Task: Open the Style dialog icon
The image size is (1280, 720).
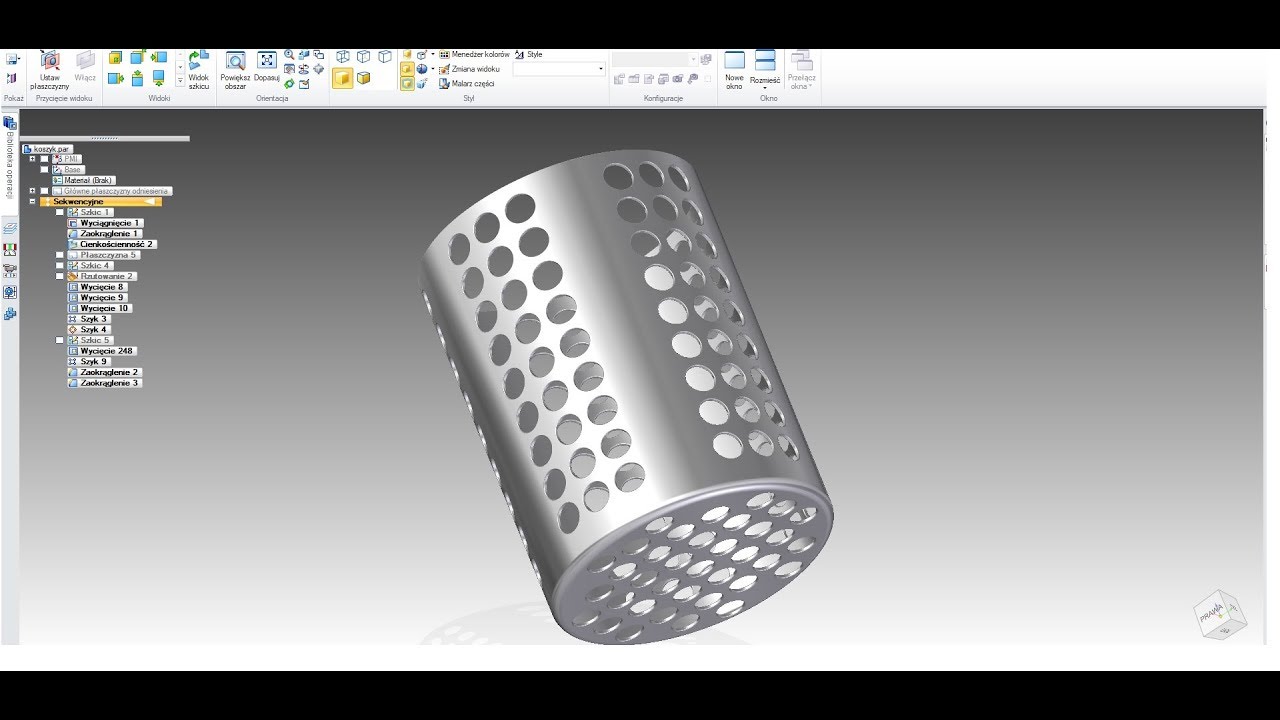Action: (x=529, y=55)
